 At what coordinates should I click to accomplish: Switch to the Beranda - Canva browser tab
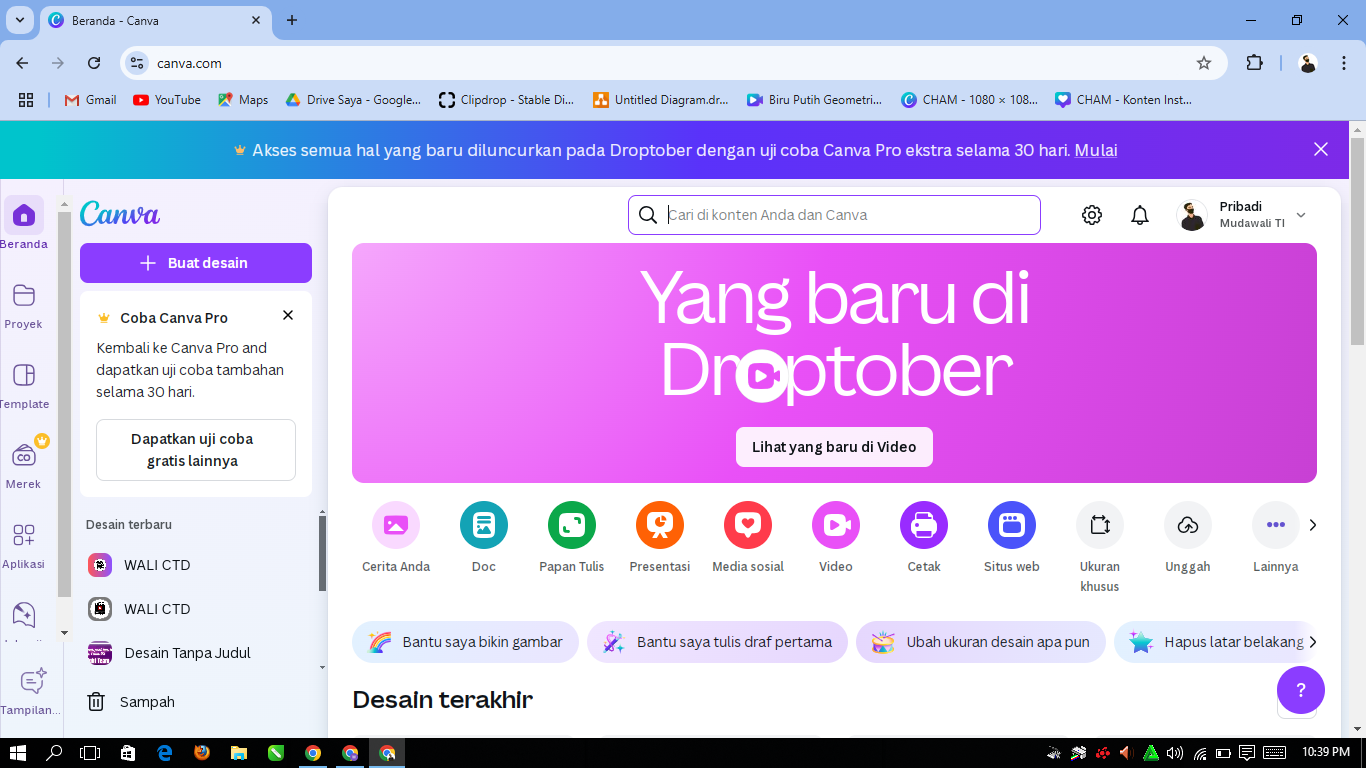tap(156, 20)
